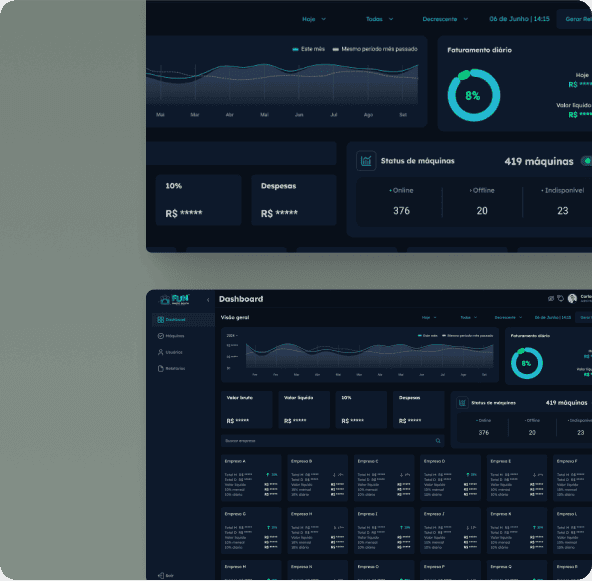Click the Fun Photo Booth logo in the lower dashboard
The height and width of the screenshot is (581, 592).
(174, 300)
